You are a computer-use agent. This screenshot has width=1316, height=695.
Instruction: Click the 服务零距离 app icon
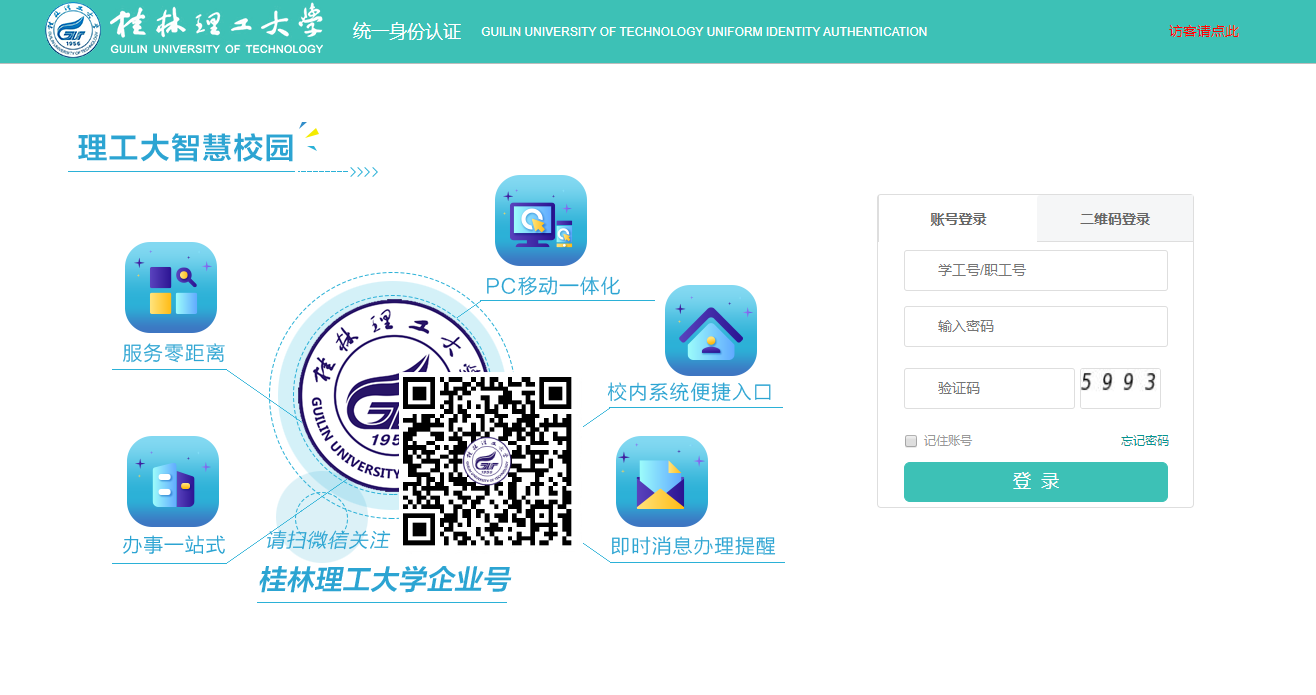click(x=171, y=287)
